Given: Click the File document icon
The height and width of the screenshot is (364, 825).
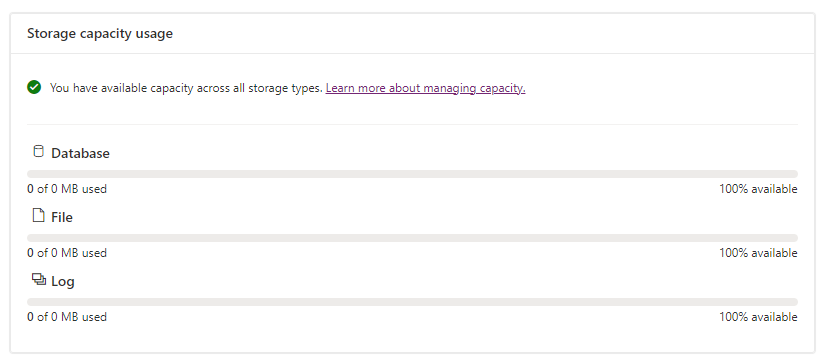Looking at the screenshot, I should point(38,215).
